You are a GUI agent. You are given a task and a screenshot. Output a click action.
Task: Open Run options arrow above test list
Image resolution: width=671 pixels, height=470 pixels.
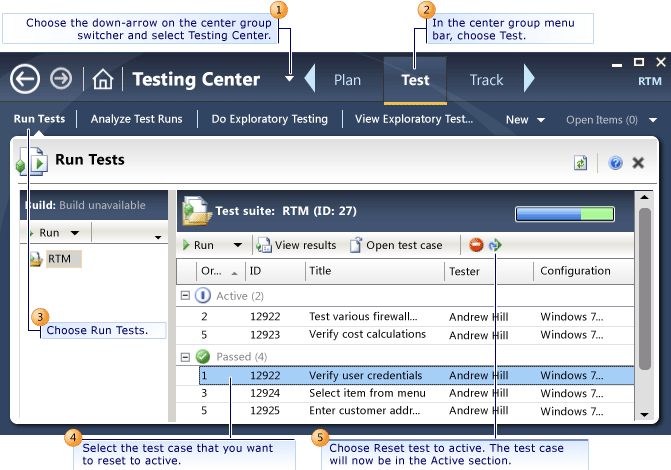coord(238,245)
